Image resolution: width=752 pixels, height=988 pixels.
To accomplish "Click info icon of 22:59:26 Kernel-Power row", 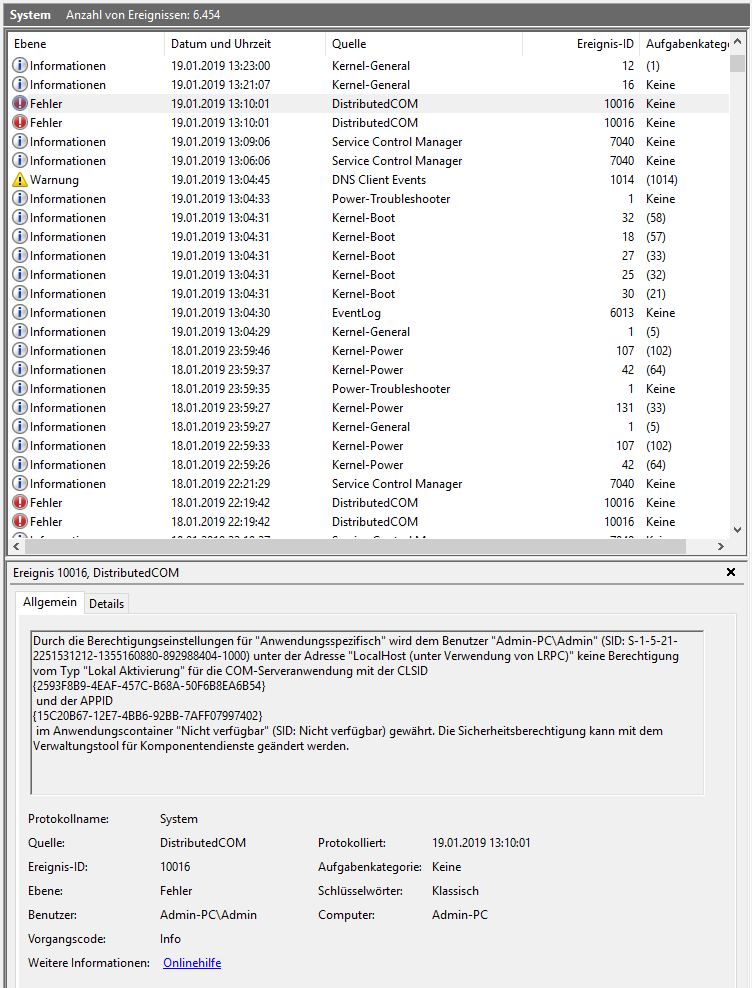I will pos(20,464).
